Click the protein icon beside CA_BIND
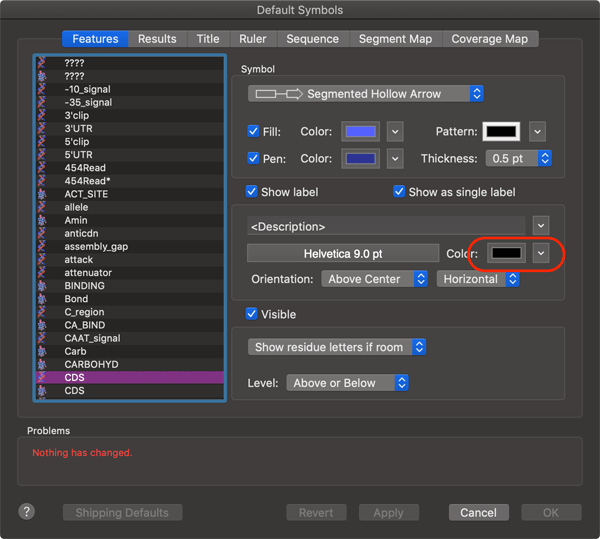Image resolution: width=600 pixels, height=539 pixels. (41, 325)
